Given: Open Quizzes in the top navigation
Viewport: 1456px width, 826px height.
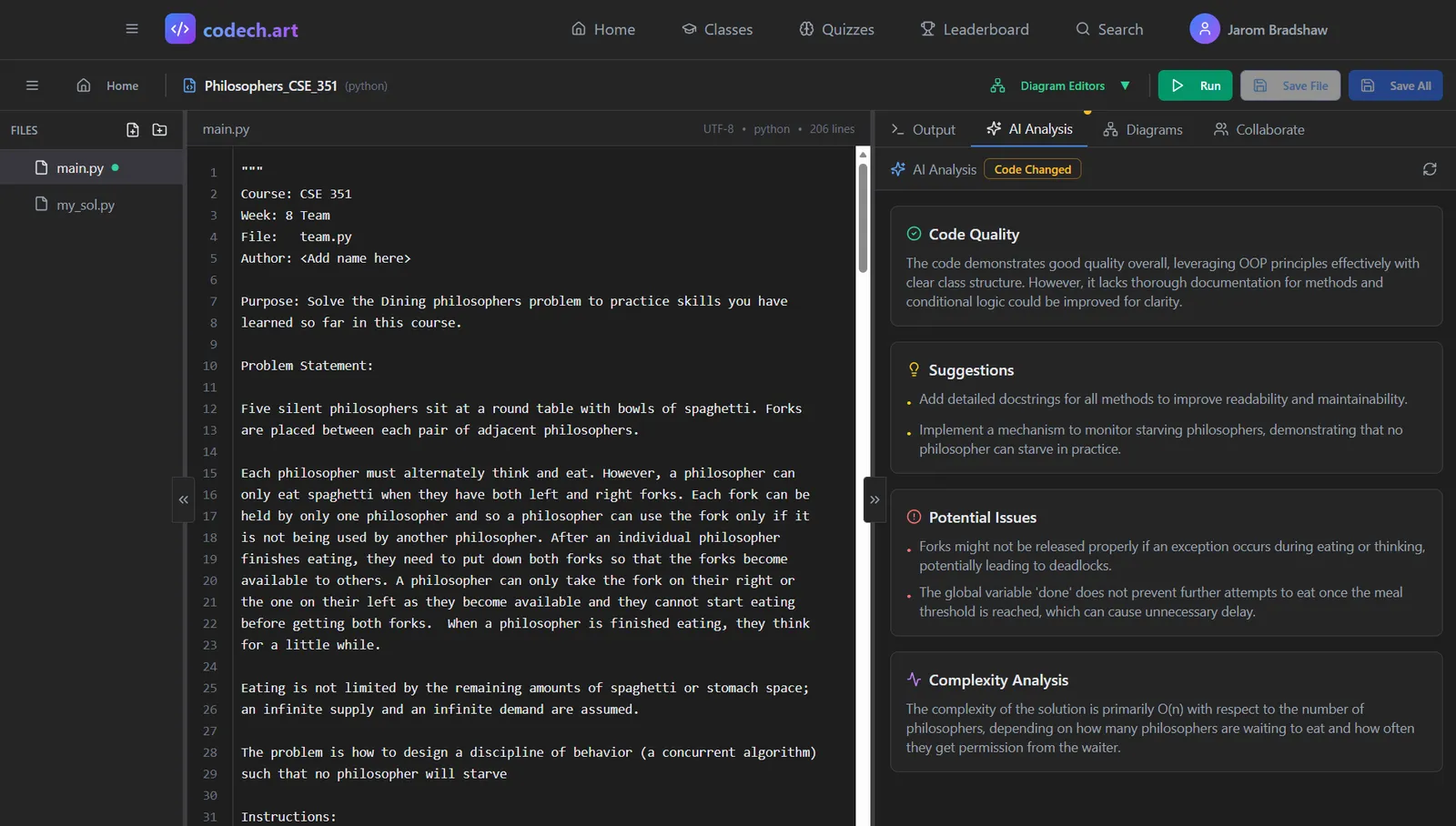Looking at the screenshot, I should click(x=836, y=29).
